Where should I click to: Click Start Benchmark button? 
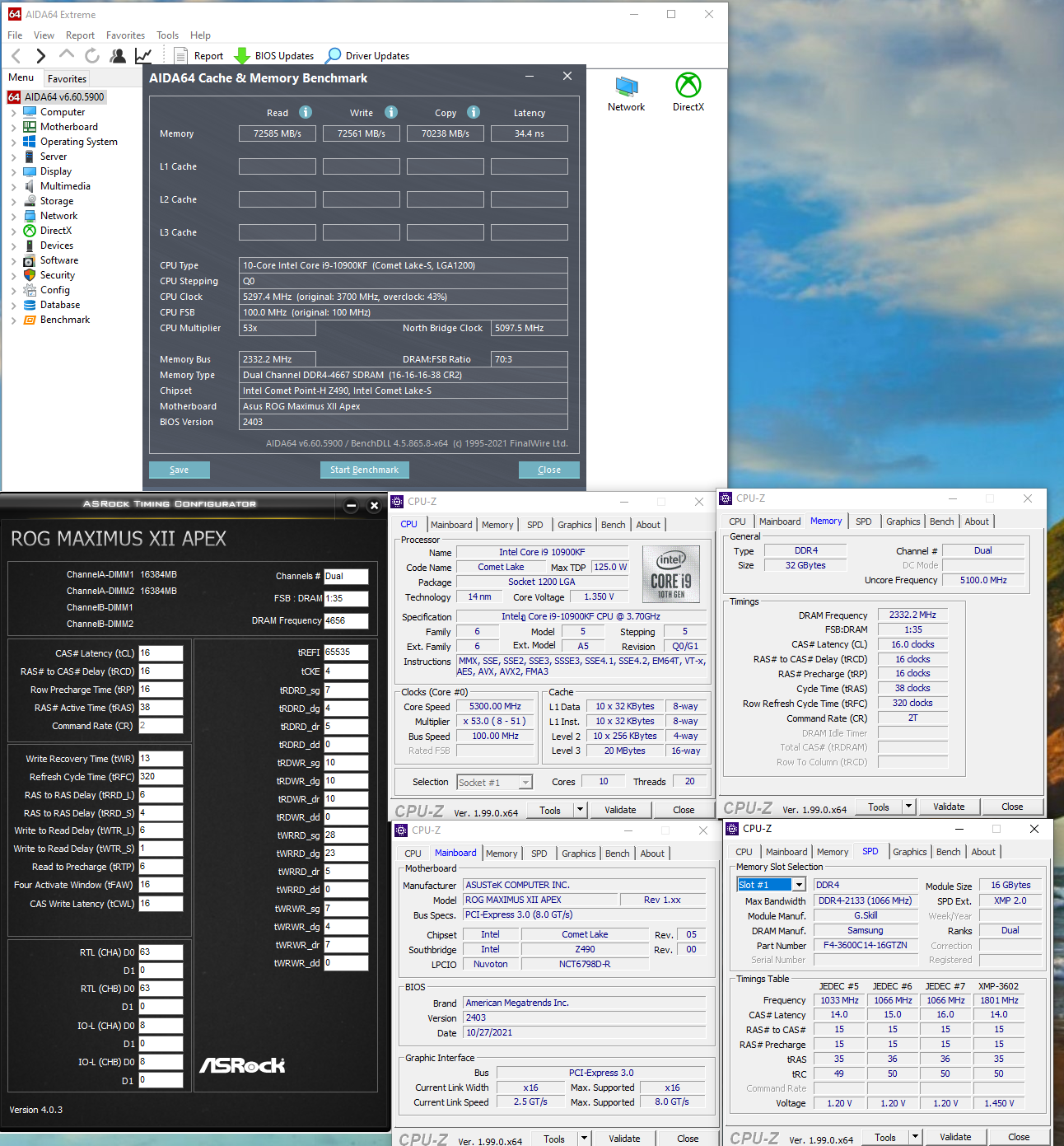pos(364,470)
